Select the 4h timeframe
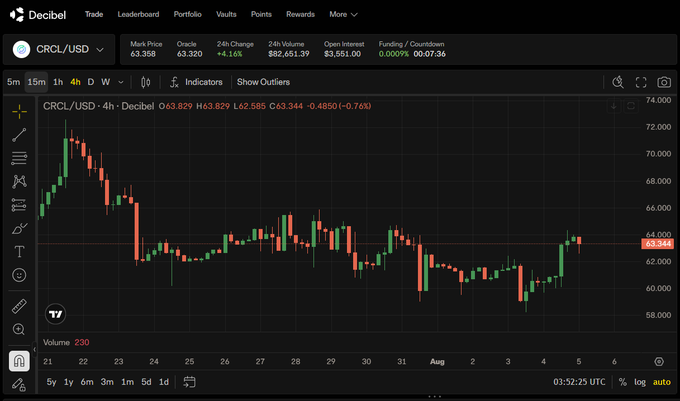Viewport: 680px width, 401px height. [x=75, y=82]
